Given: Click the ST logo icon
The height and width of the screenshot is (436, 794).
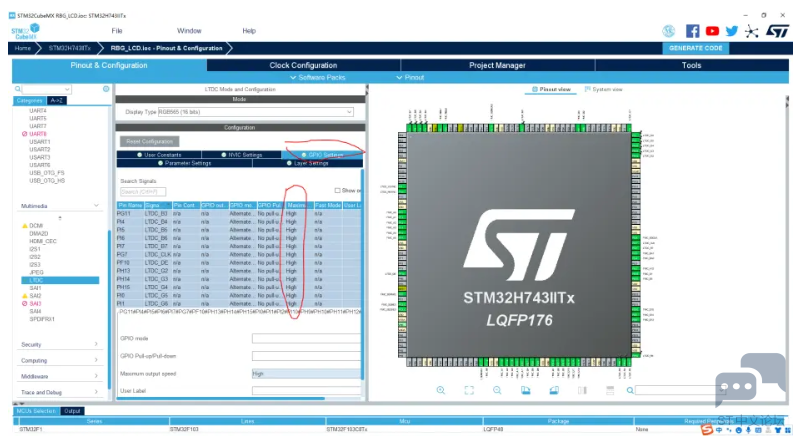Looking at the screenshot, I should [777, 31].
